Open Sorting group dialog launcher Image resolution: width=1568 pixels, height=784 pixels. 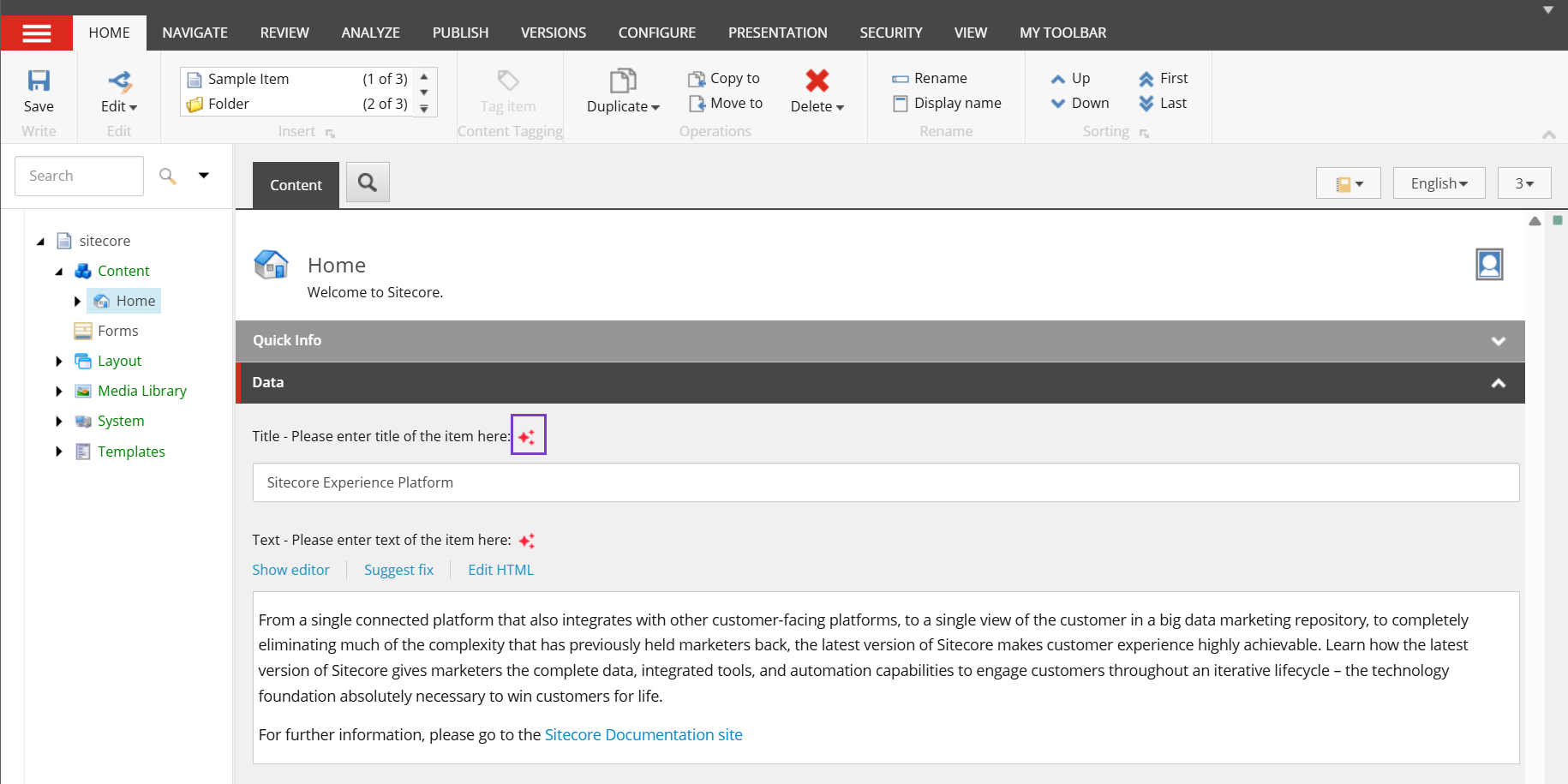[x=1144, y=134]
